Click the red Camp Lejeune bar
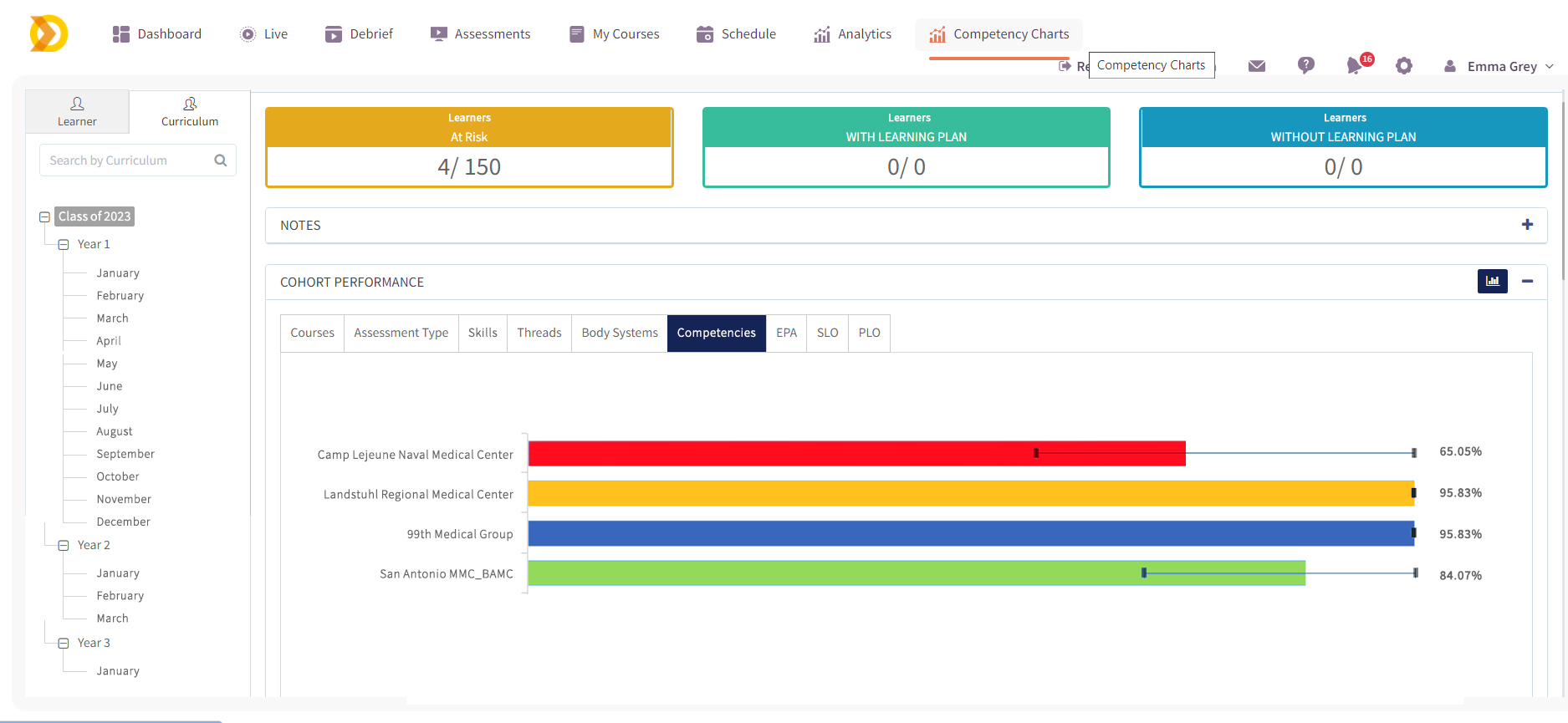 856,453
